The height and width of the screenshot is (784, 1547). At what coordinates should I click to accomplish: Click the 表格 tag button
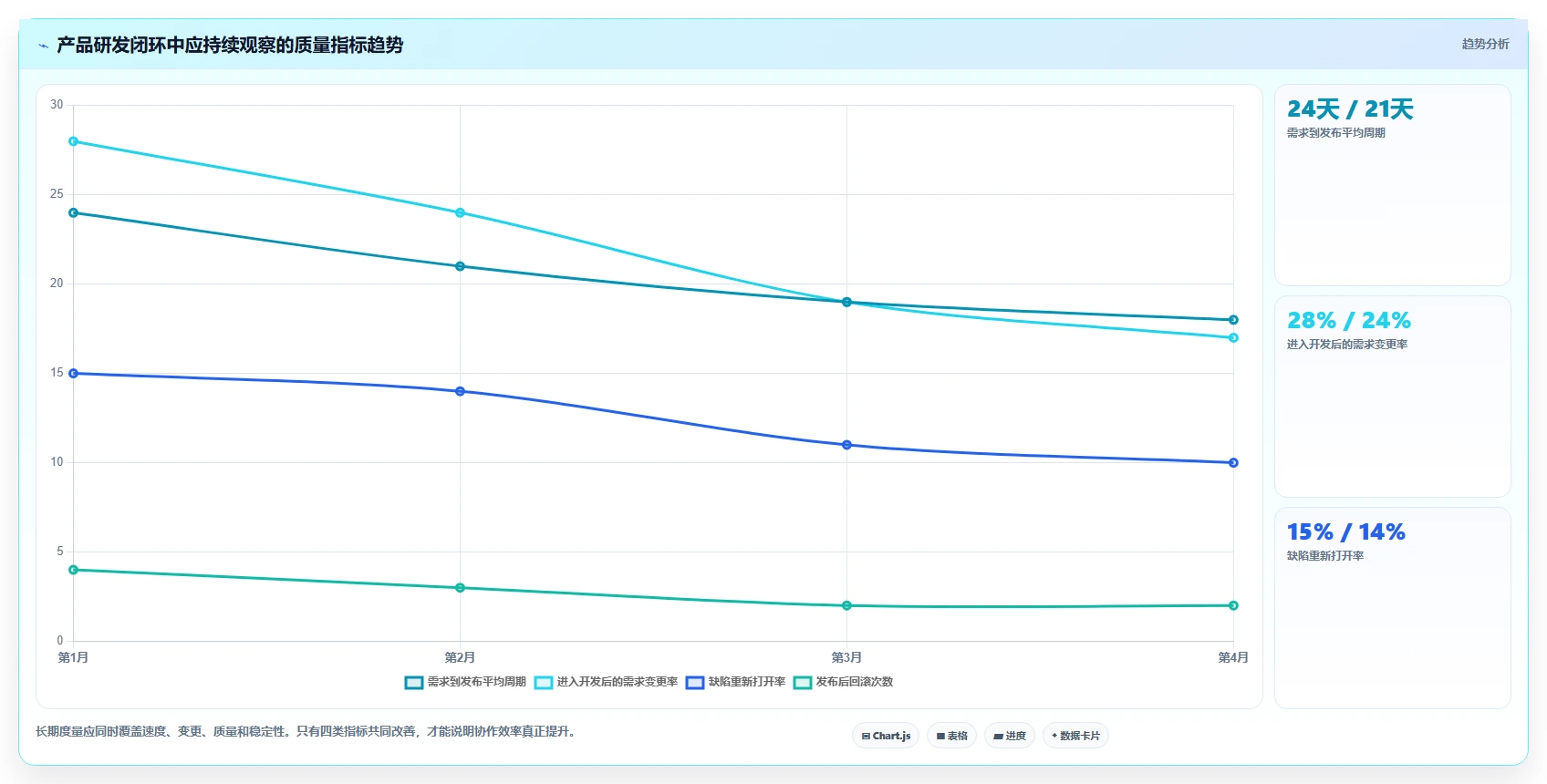click(952, 736)
